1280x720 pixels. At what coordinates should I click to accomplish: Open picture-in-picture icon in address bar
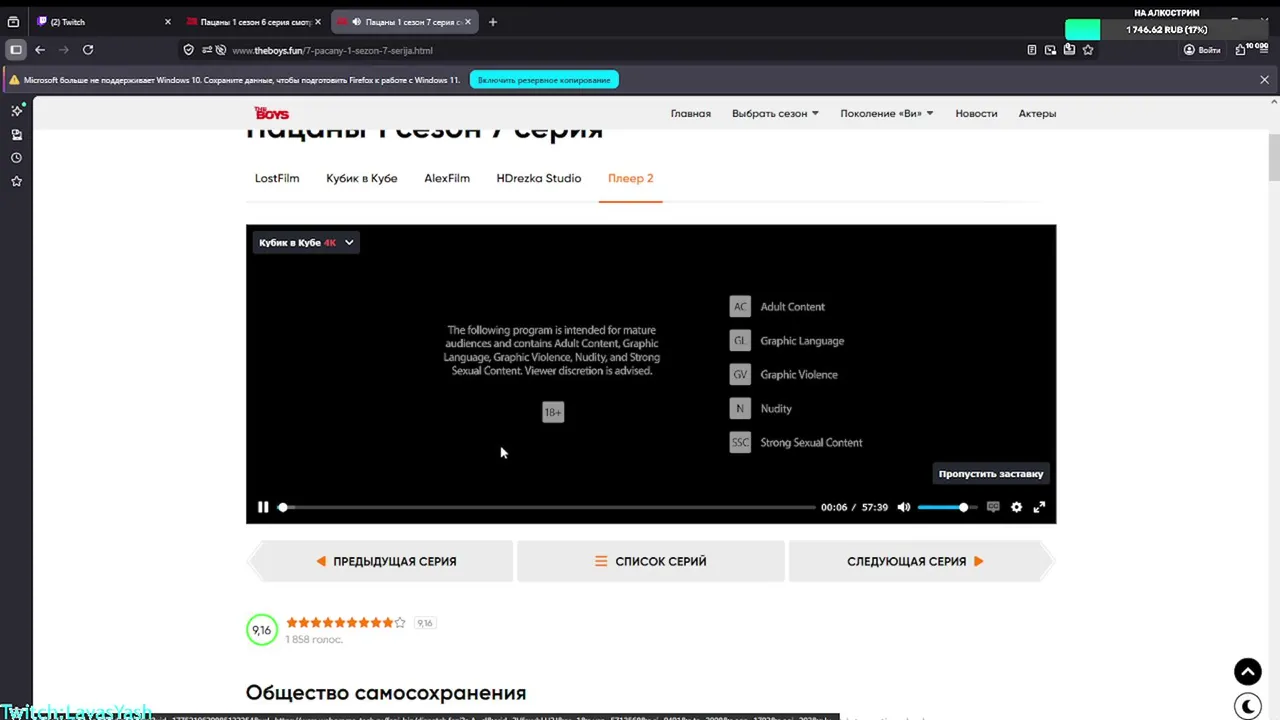pyautogui.click(x=1050, y=50)
